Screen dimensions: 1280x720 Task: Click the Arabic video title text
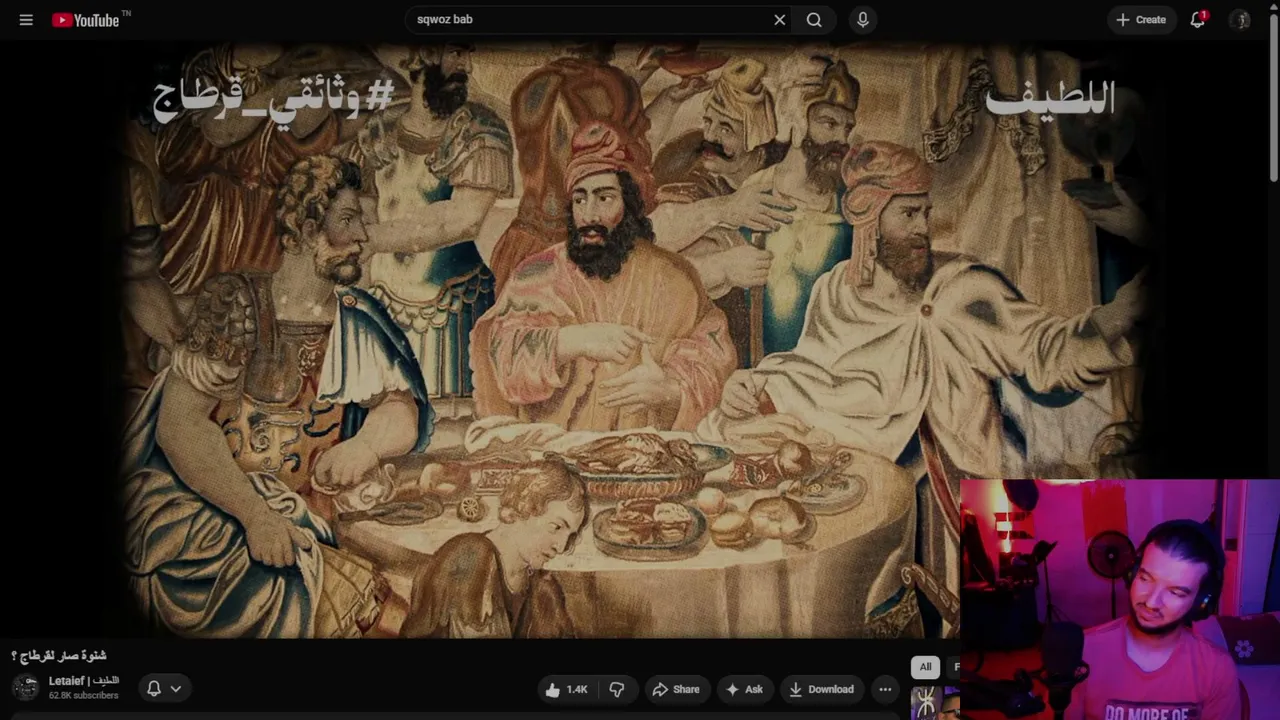(58, 656)
